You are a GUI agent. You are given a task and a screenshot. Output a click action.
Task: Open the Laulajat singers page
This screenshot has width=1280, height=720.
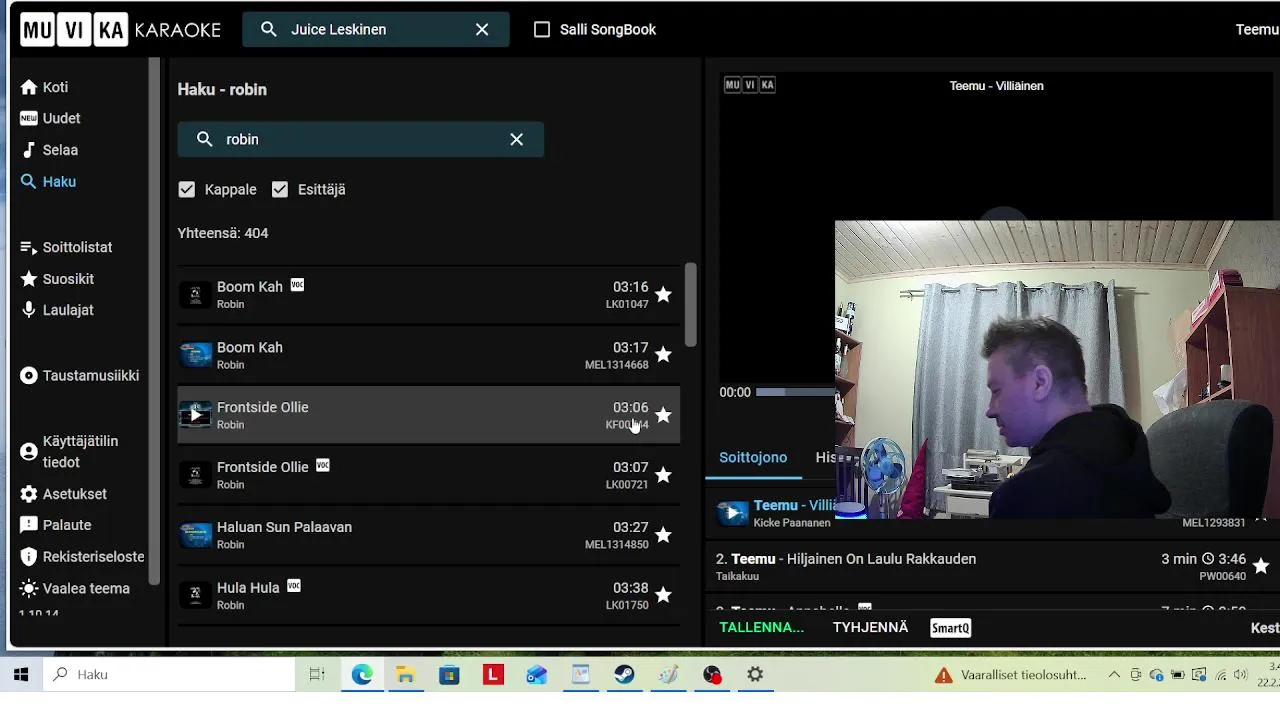[57, 310]
